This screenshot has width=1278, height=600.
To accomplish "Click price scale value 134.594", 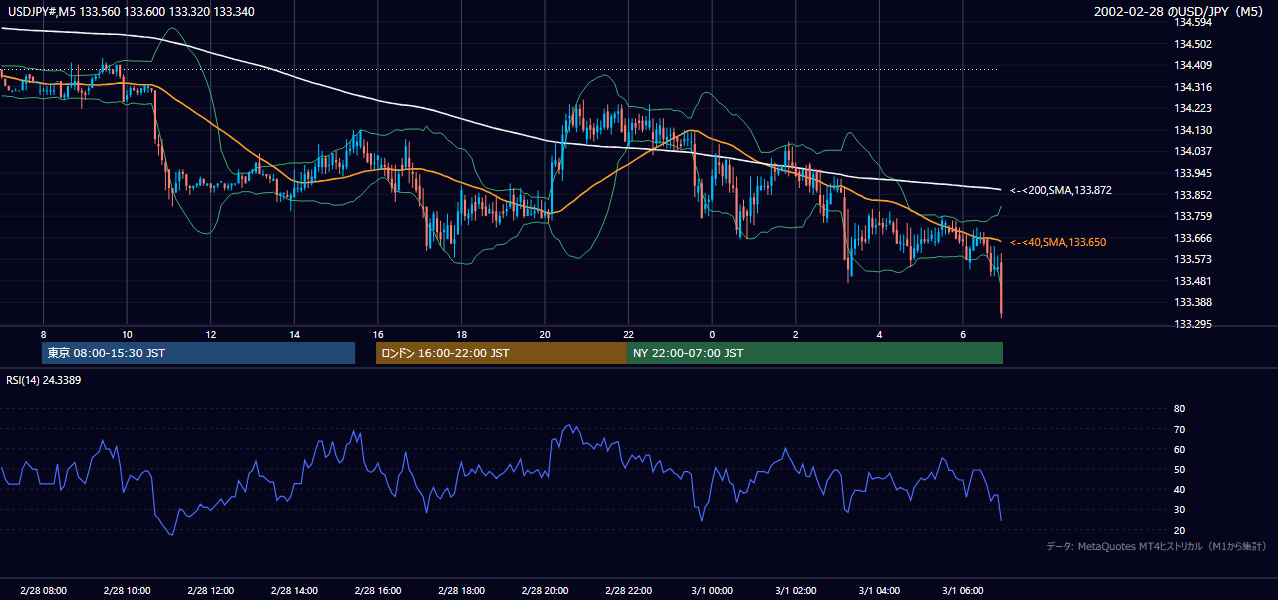I will pyautogui.click(x=1192, y=22).
